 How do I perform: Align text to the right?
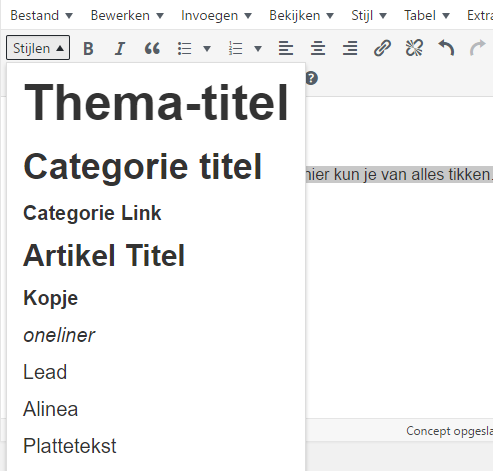(350, 49)
